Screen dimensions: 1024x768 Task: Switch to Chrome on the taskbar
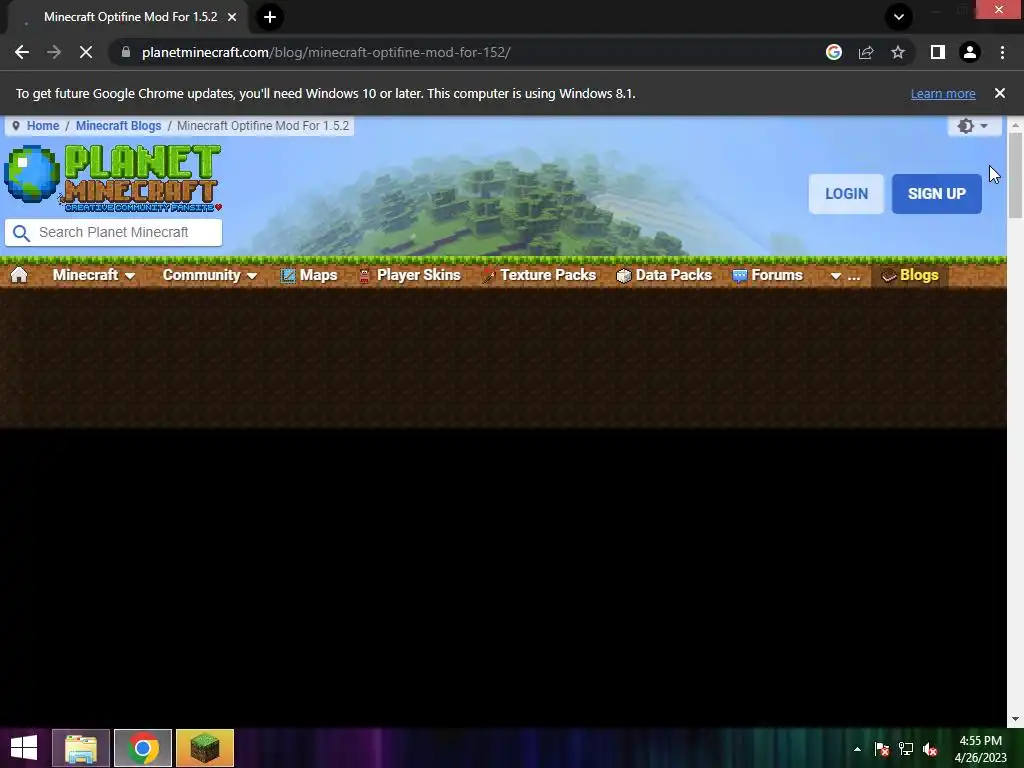tap(143, 748)
